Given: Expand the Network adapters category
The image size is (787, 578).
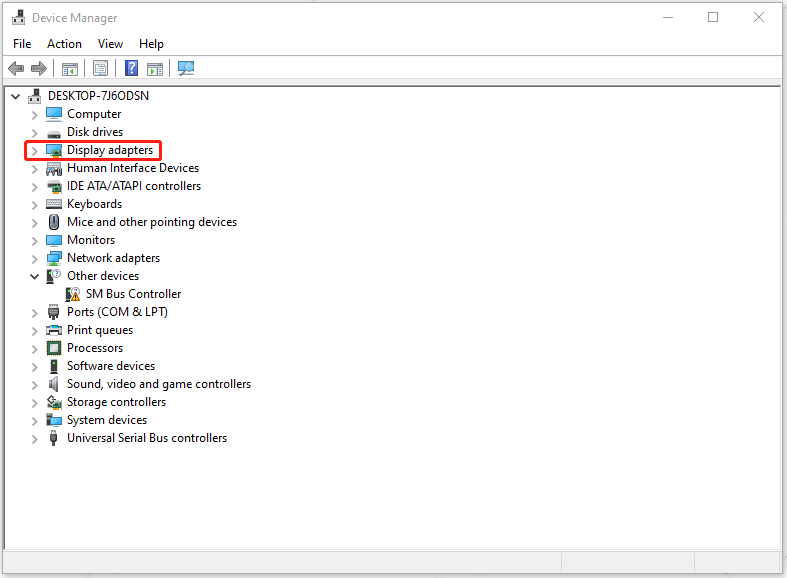Looking at the screenshot, I should (x=34, y=259).
